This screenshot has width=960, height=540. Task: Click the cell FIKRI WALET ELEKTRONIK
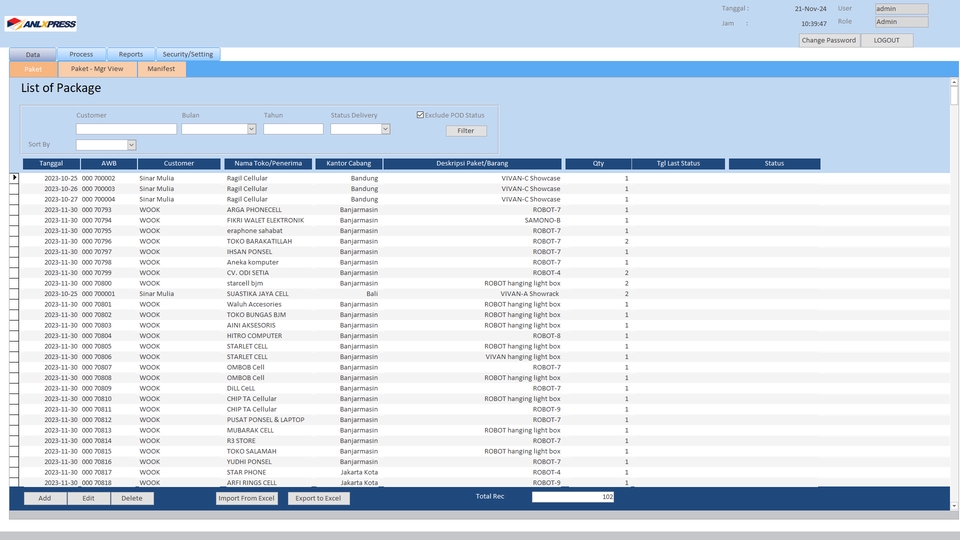(265, 220)
